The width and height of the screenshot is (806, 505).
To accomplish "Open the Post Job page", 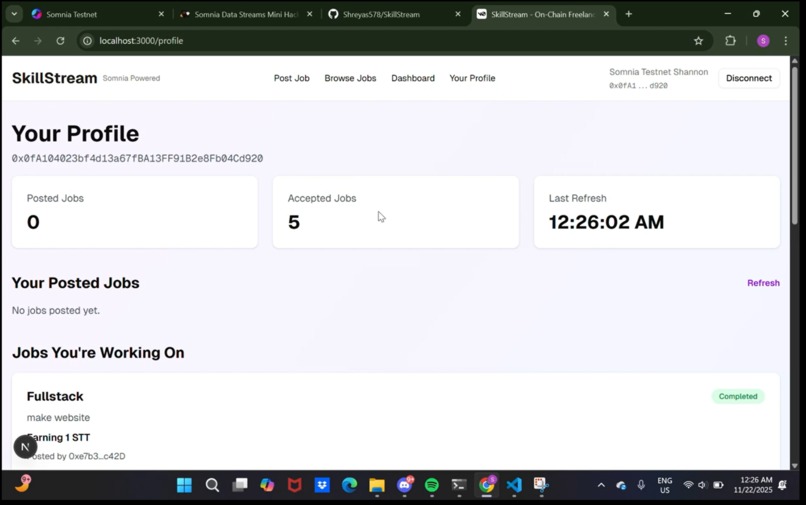I will click(291, 78).
